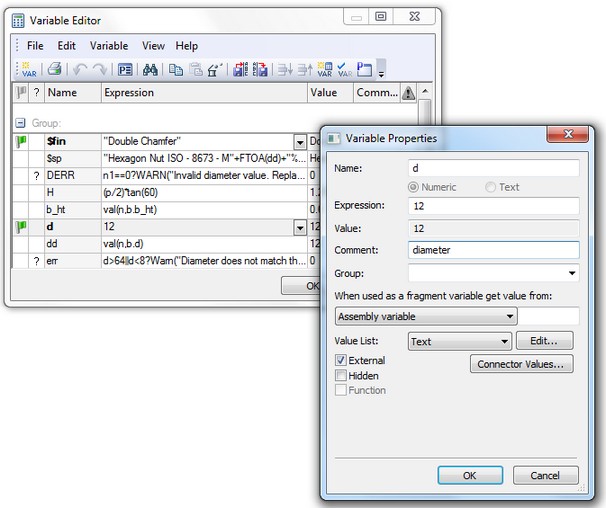Click the Paste icon in the toolbar
The width and height of the screenshot is (606, 508).
coord(196,70)
